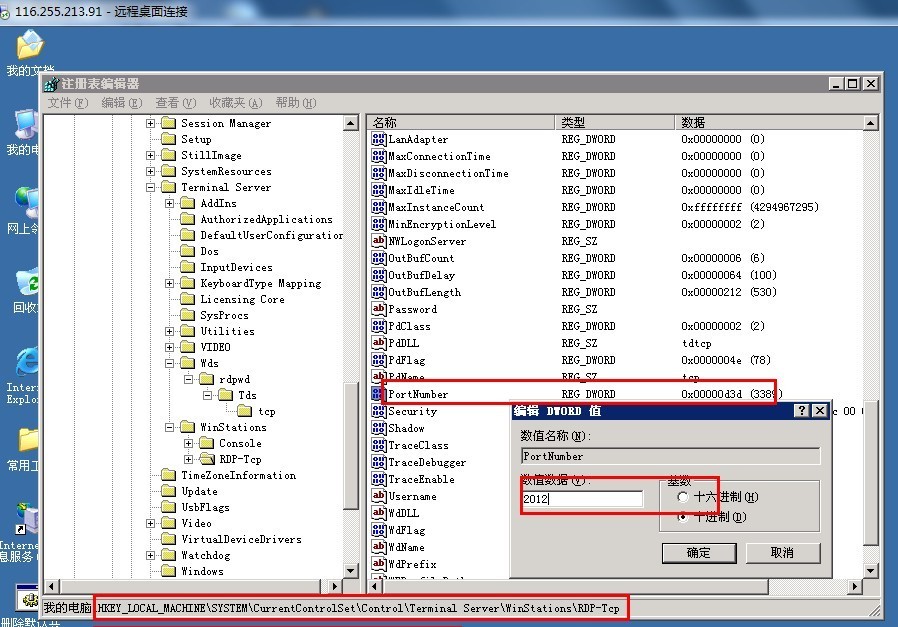Click the 取消 button
Viewport: 898px width, 627px height.
point(782,553)
